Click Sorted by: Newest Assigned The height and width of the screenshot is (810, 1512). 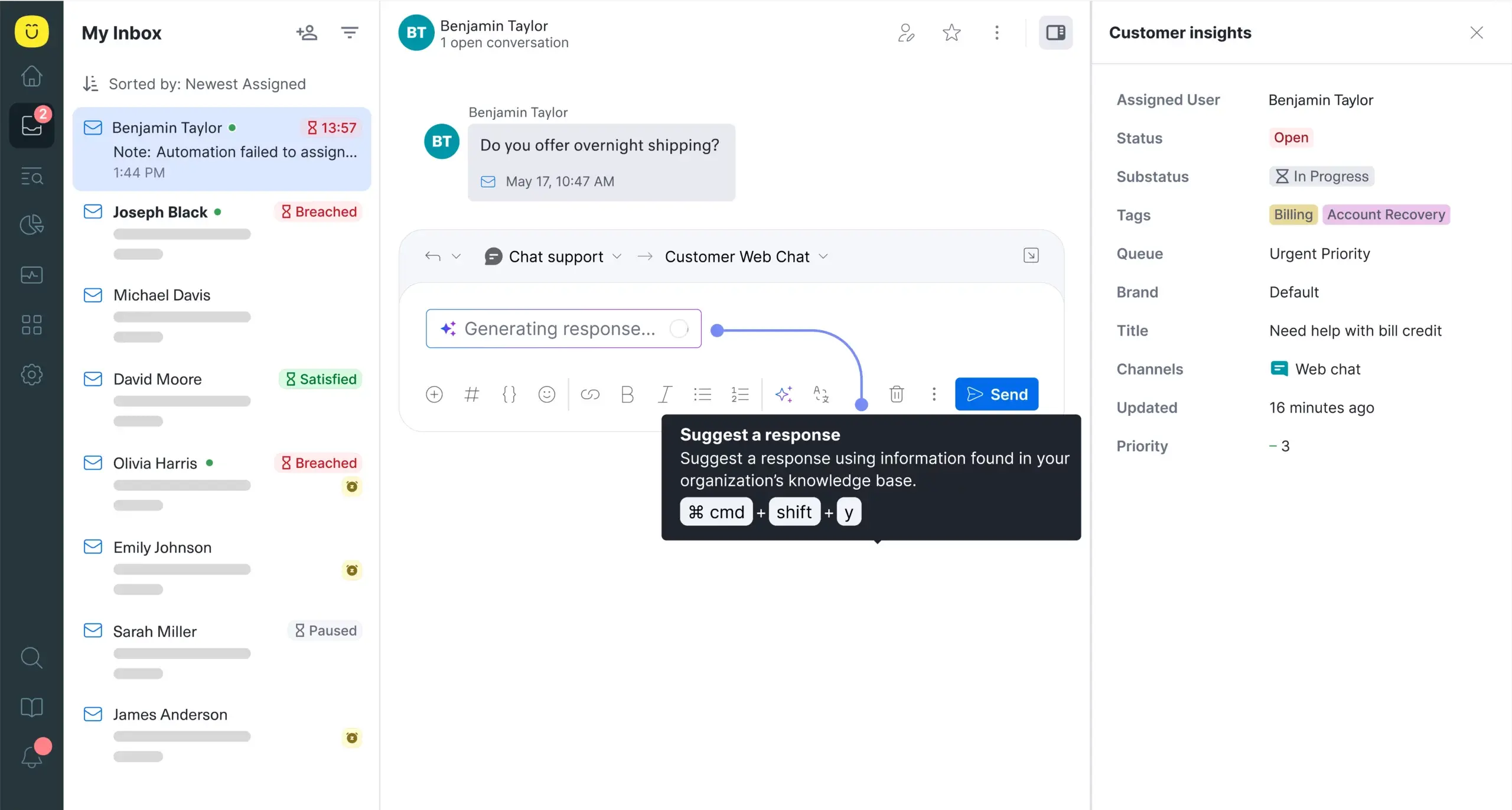click(207, 84)
